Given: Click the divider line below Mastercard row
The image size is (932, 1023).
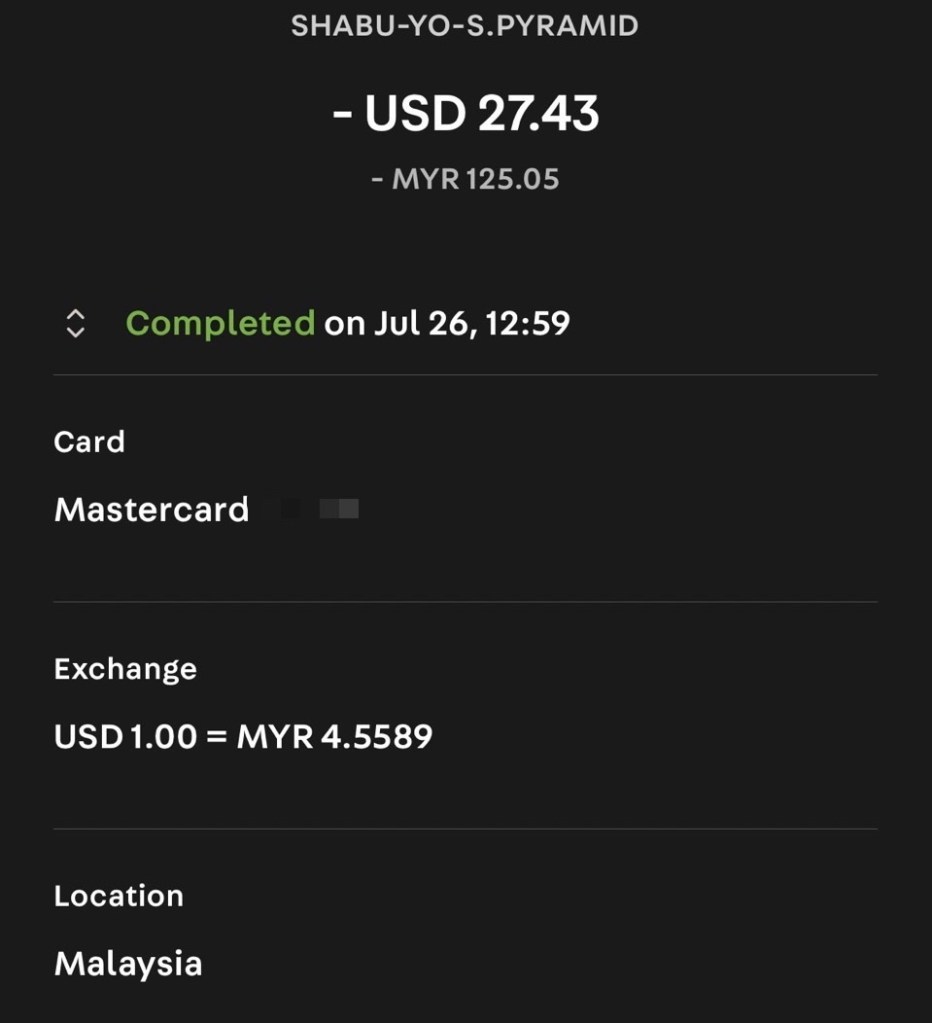Looking at the screenshot, I should tap(465, 602).
